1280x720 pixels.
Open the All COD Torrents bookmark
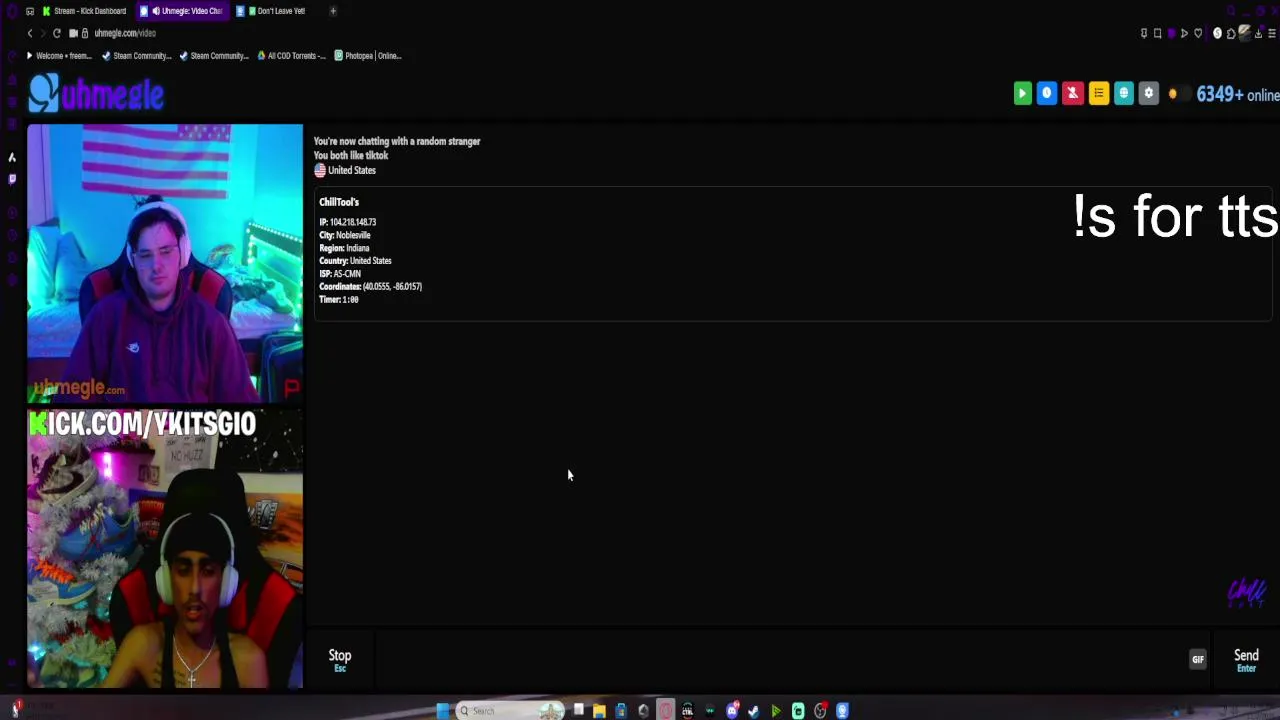click(x=292, y=56)
